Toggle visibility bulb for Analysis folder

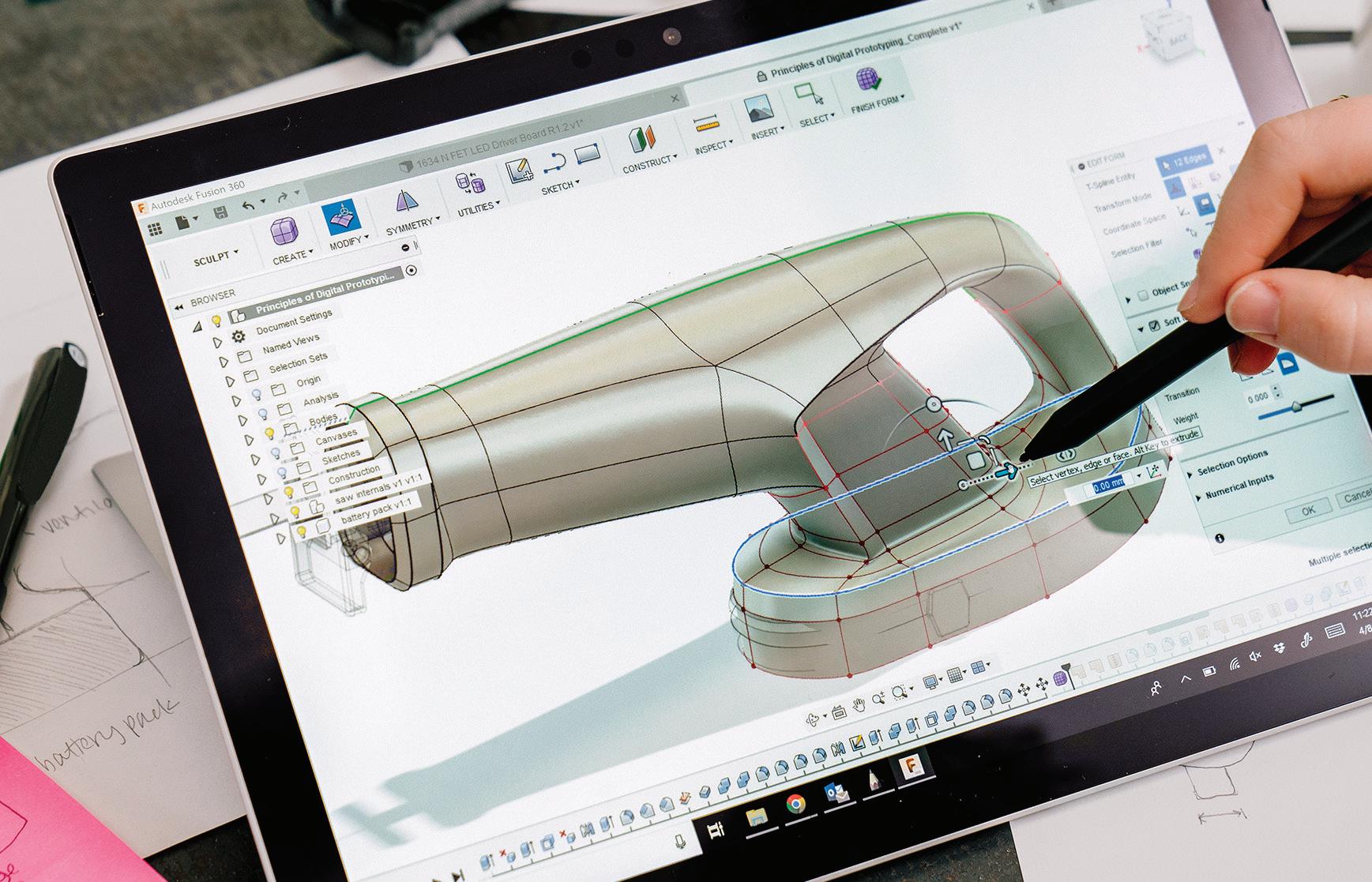pyautogui.click(x=262, y=414)
